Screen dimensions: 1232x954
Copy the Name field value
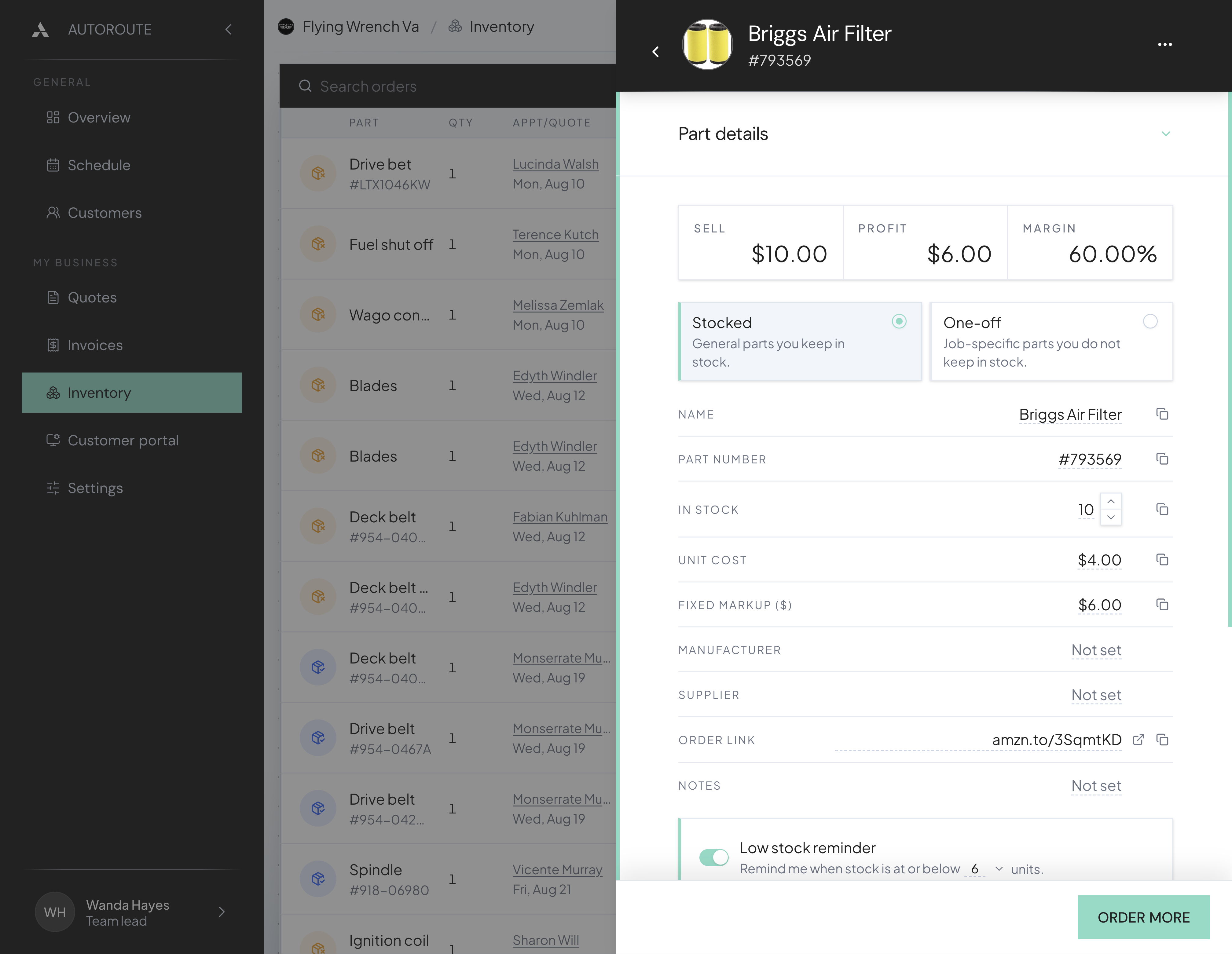1162,414
